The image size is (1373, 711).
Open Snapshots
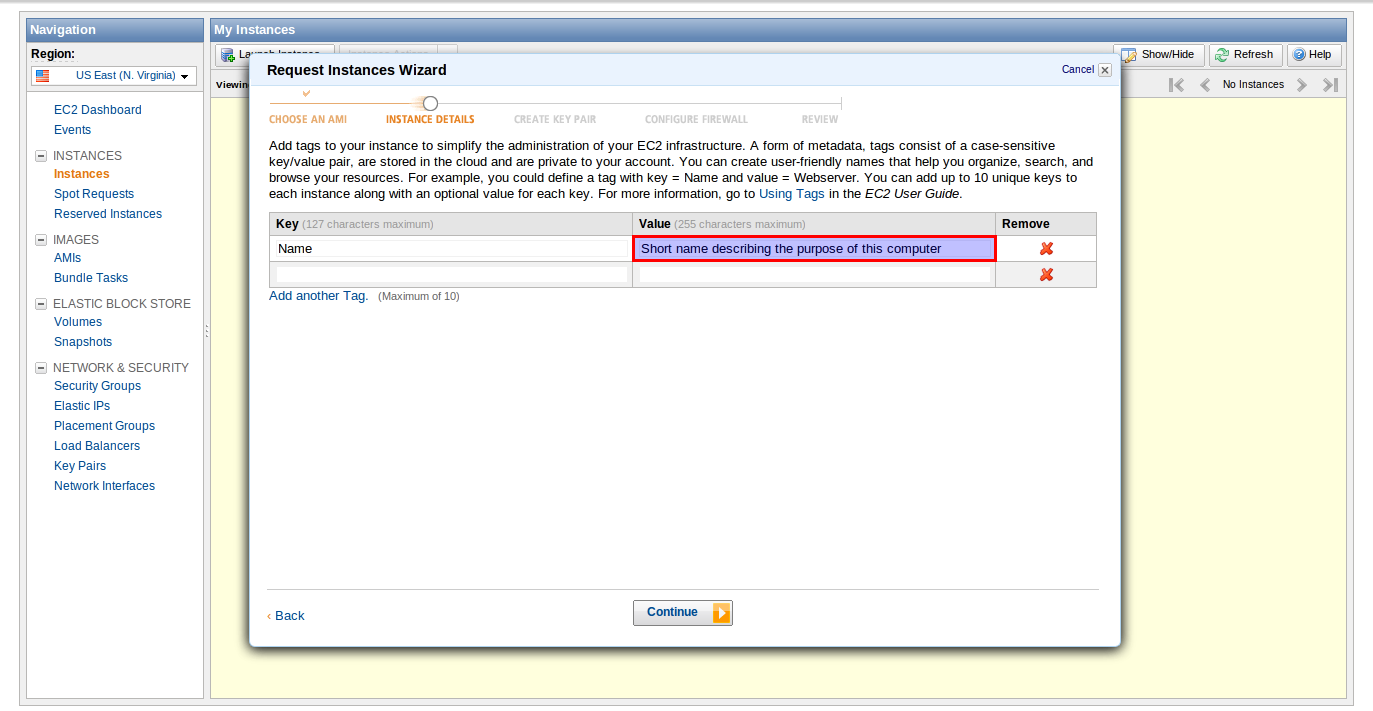coord(83,342)
